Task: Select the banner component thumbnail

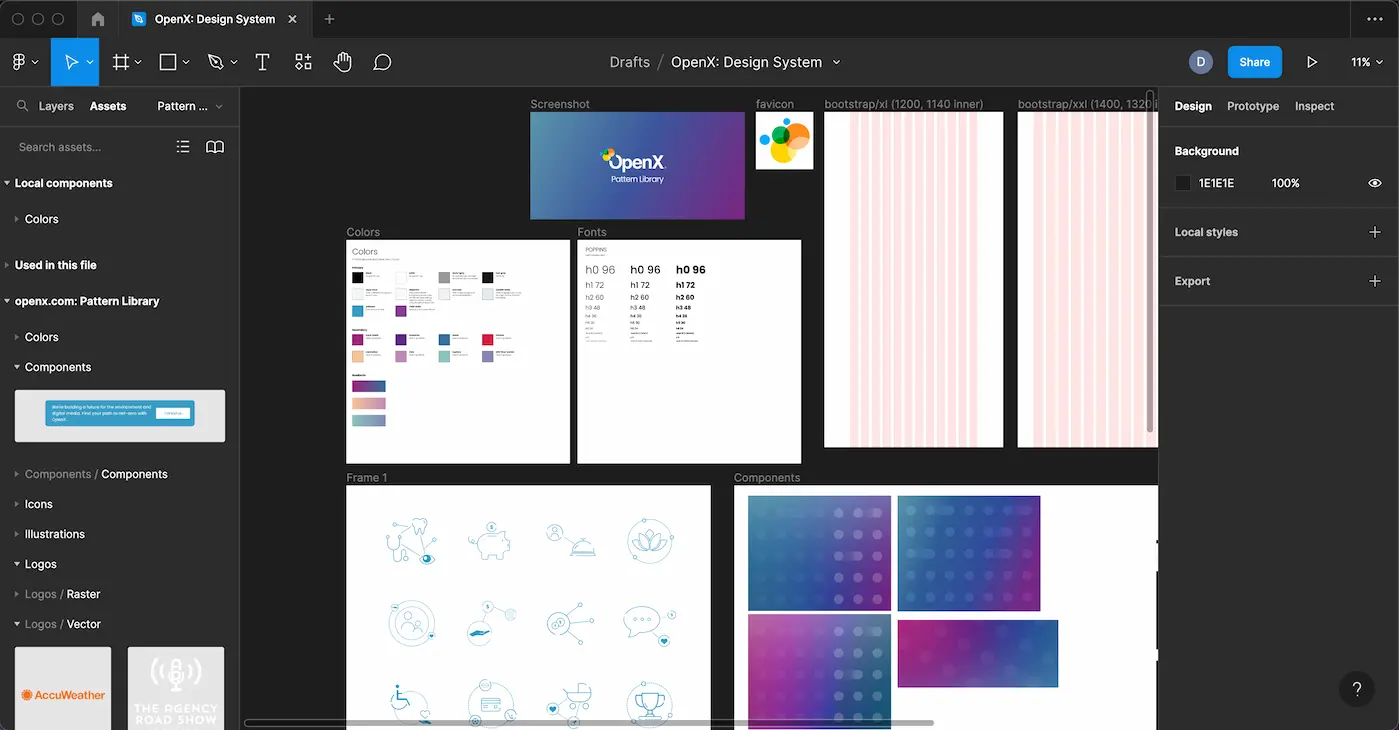Action: click(120, 416)
